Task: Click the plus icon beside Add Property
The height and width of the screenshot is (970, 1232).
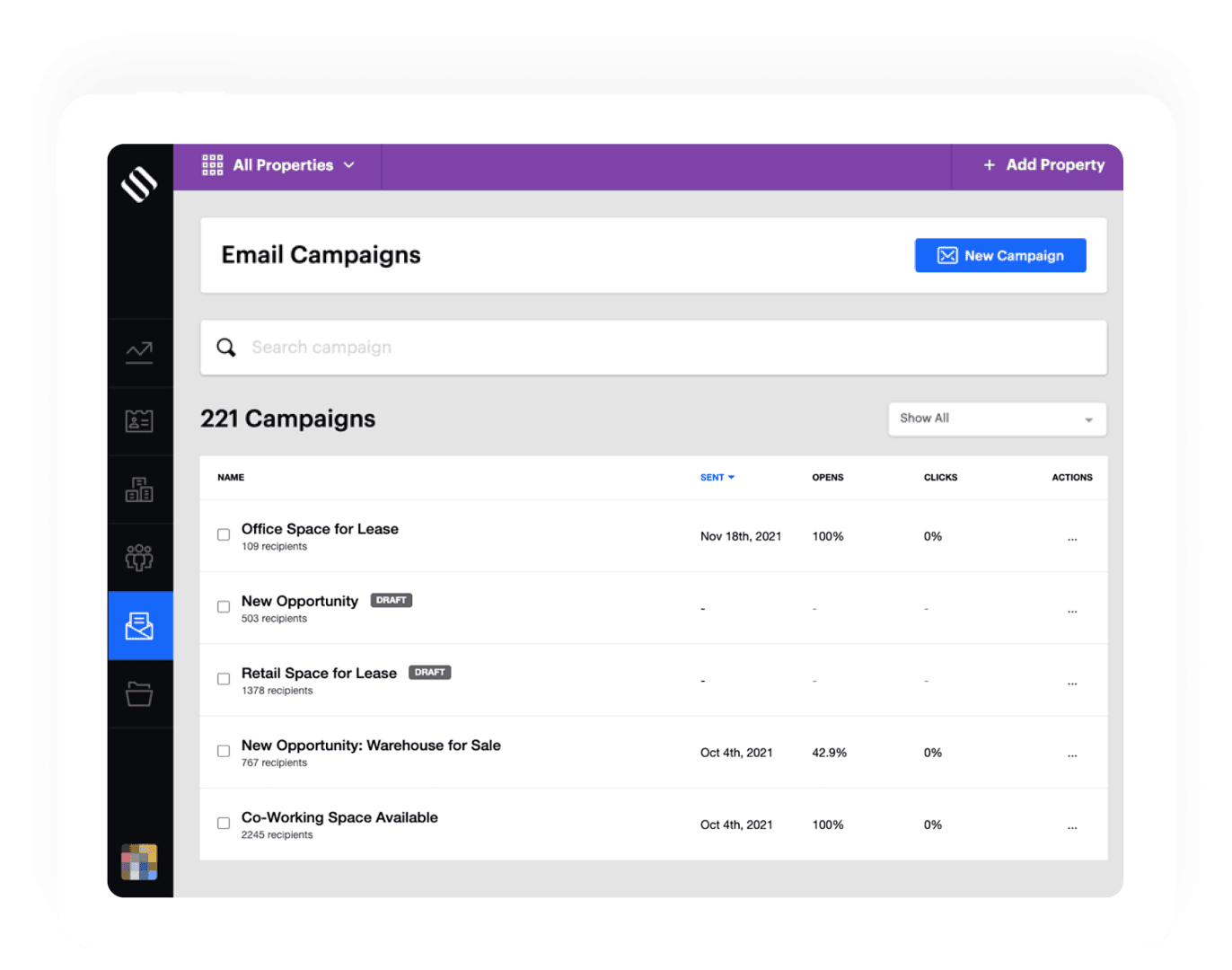Action: tap(990, 165)
